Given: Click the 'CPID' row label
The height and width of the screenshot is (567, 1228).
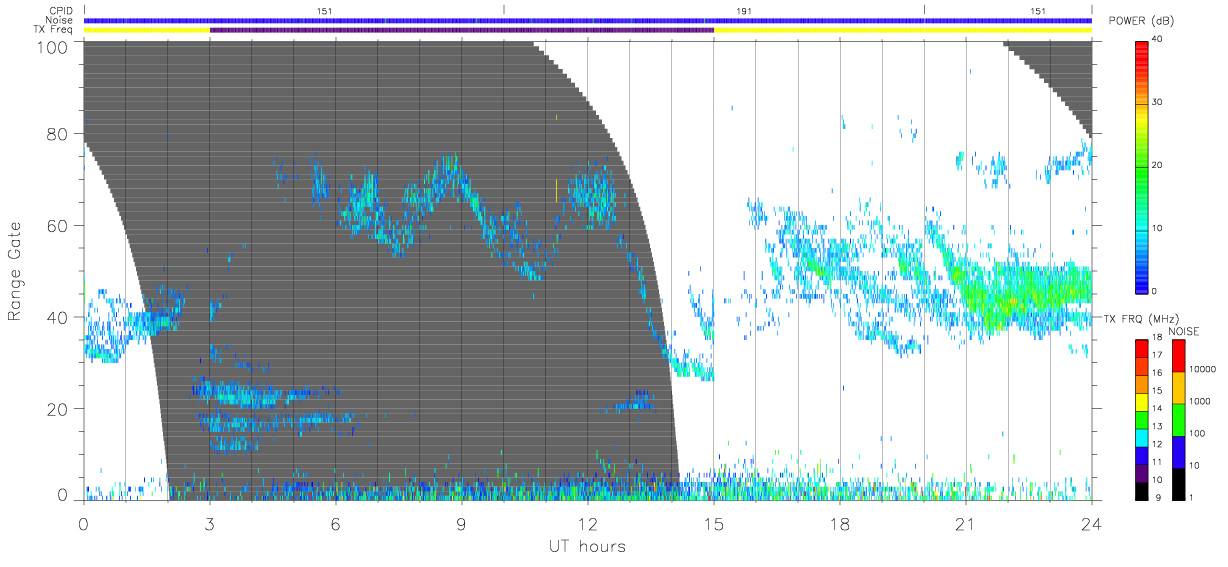Looking at the screenshot, I should click(62, 10).
